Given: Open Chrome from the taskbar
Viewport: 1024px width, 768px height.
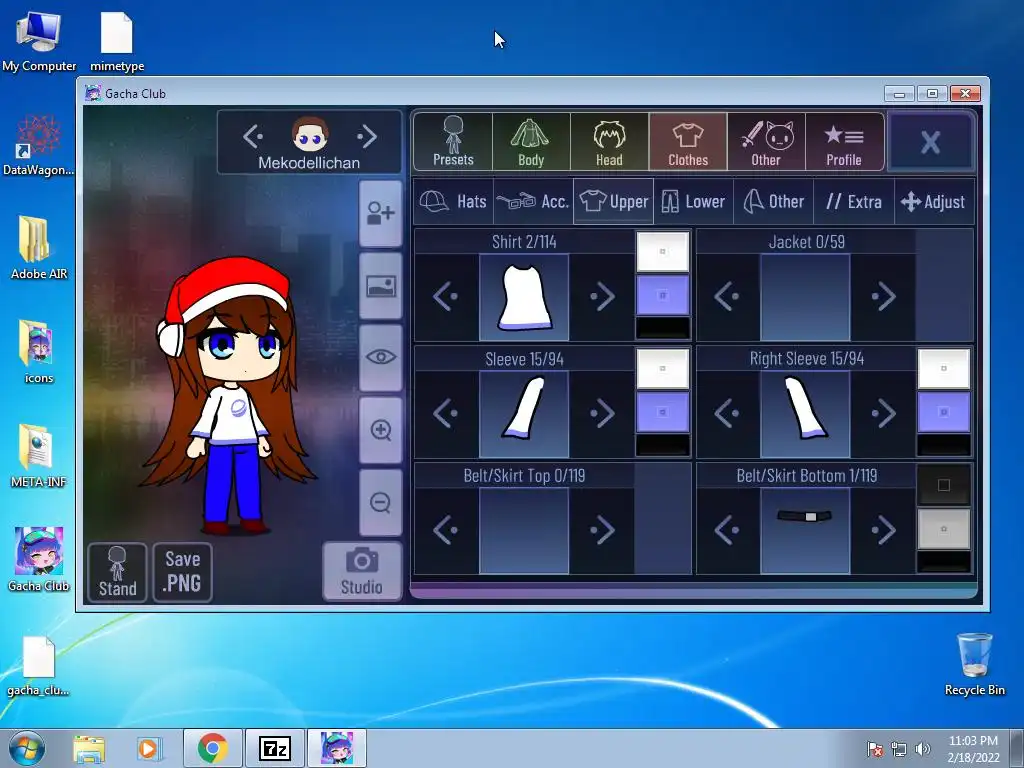Looking at the screenshot, I should [x=212, y=748].
